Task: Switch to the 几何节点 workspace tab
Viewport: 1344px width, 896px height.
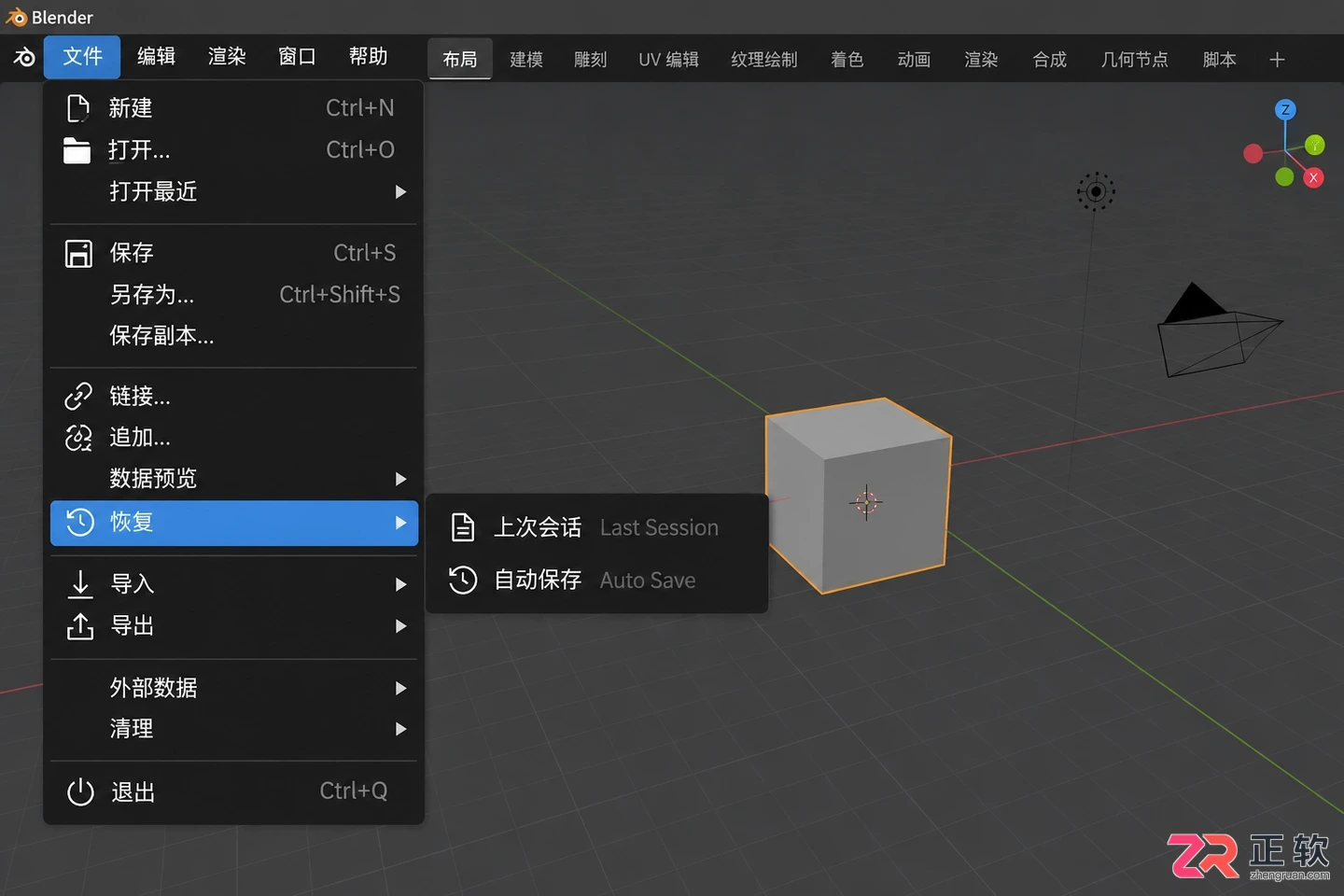Action: coord(1135,60)
